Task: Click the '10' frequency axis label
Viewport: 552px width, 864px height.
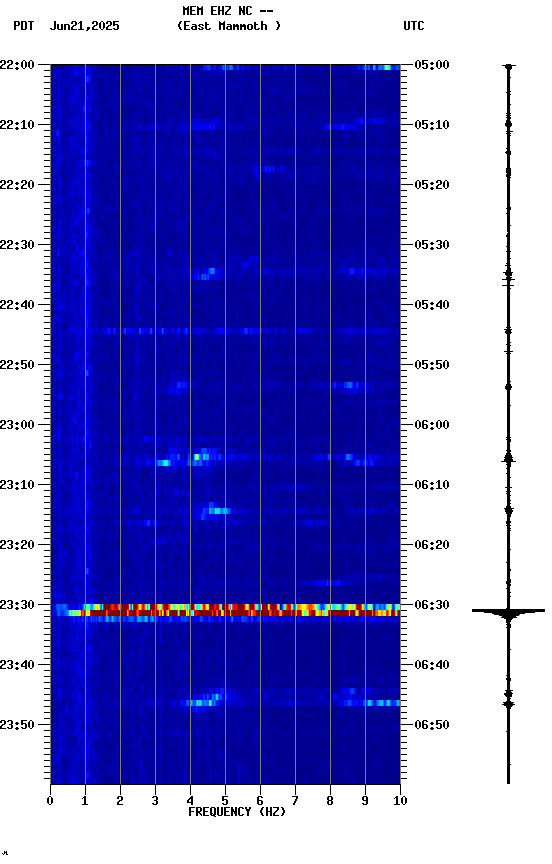Action: pos(400,801)
